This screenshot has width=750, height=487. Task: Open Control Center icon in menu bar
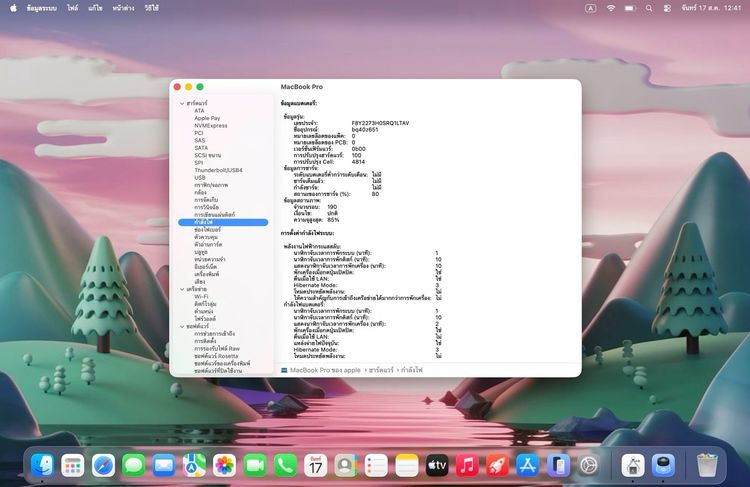click(x=667, y=8)
